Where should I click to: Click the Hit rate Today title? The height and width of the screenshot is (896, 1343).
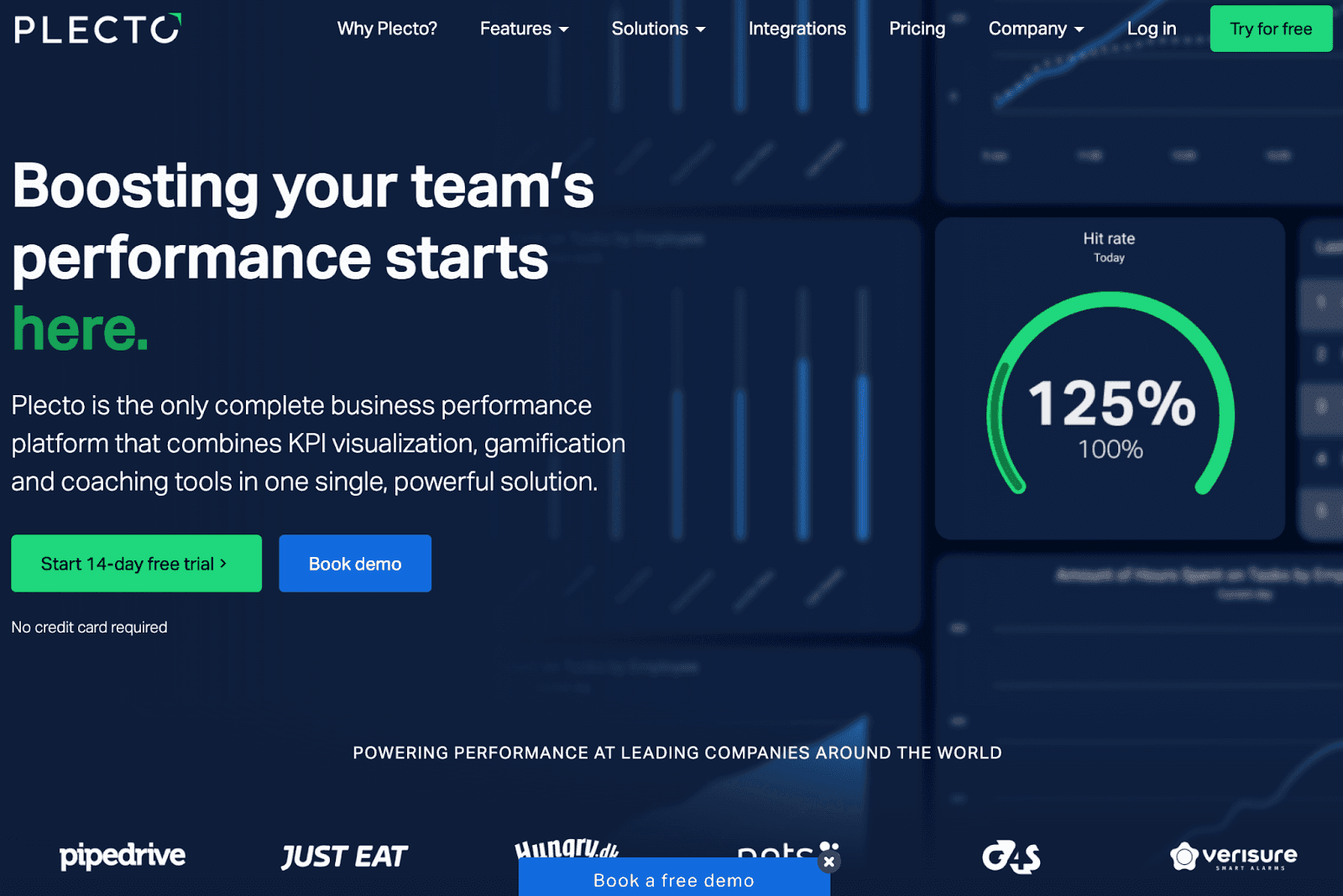(1109, 247)
